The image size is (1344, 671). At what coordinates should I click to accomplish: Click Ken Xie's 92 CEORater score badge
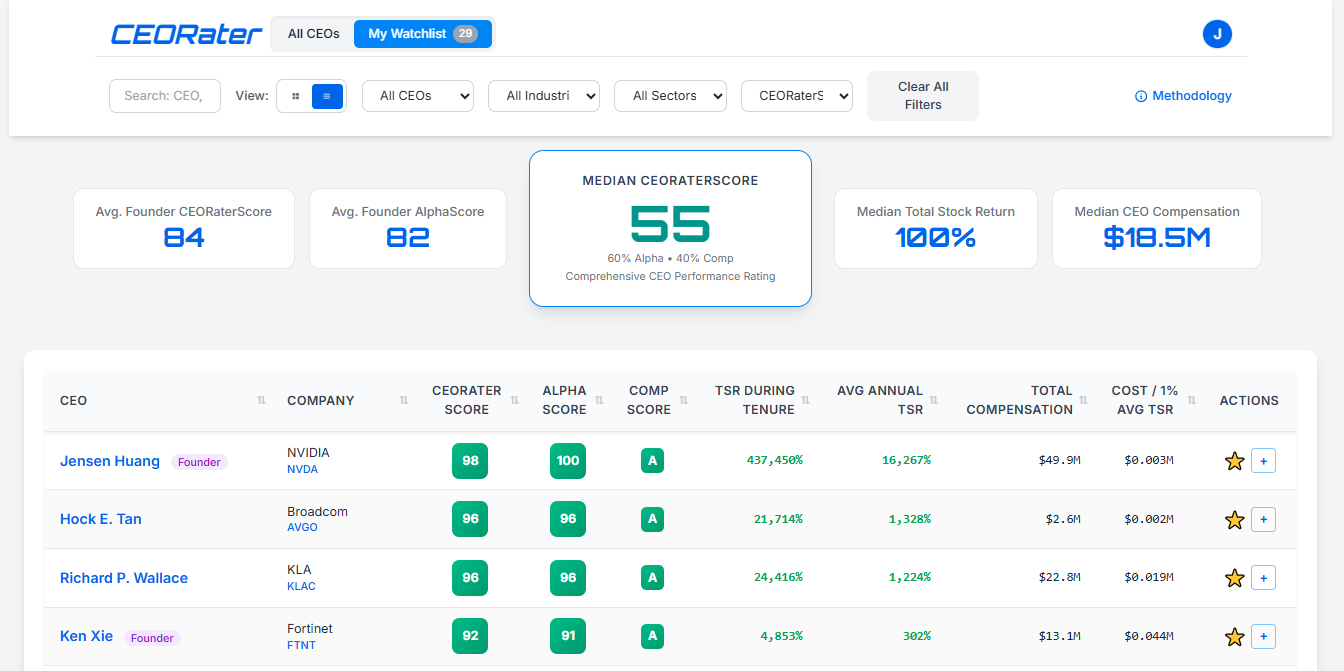(470, 636)
